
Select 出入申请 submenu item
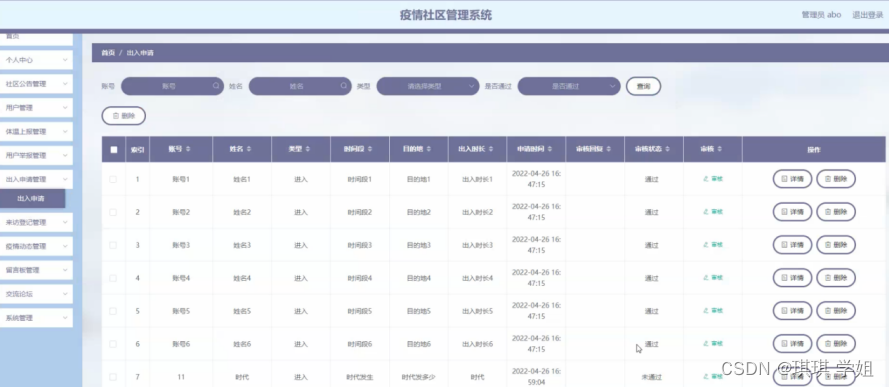[x=32, y=198]
